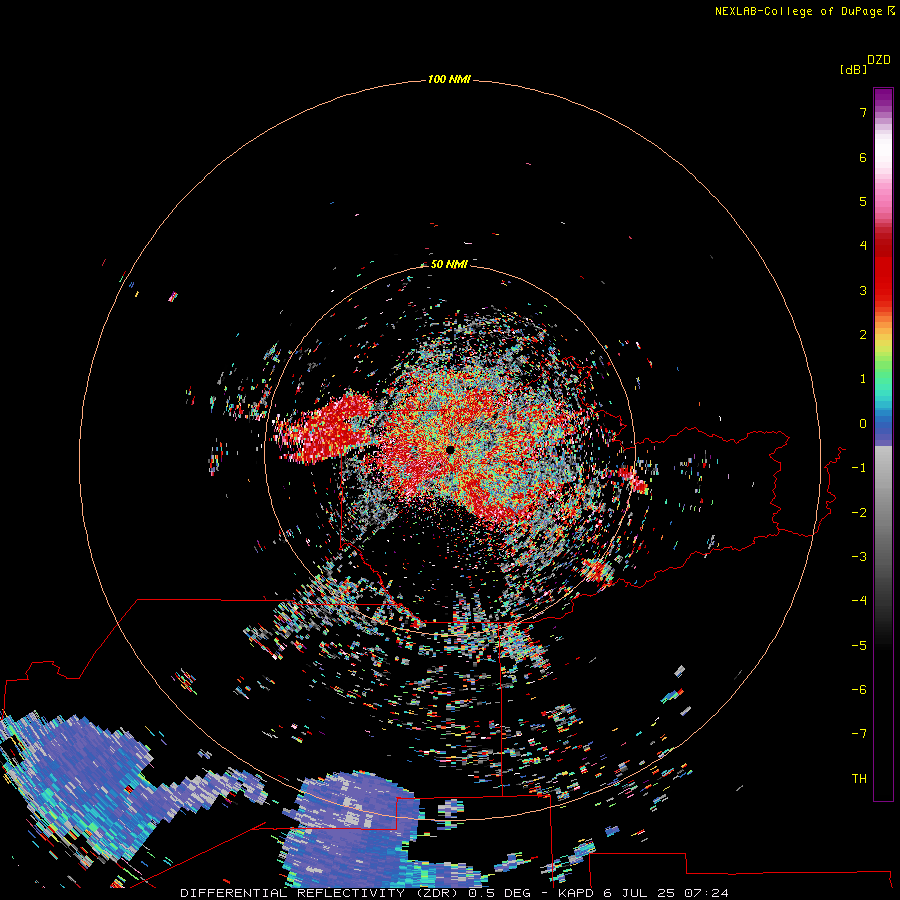Screen dimensions: 900x900
Task: Click the -5 value on the color scale
Action: (x=859, y=646)
